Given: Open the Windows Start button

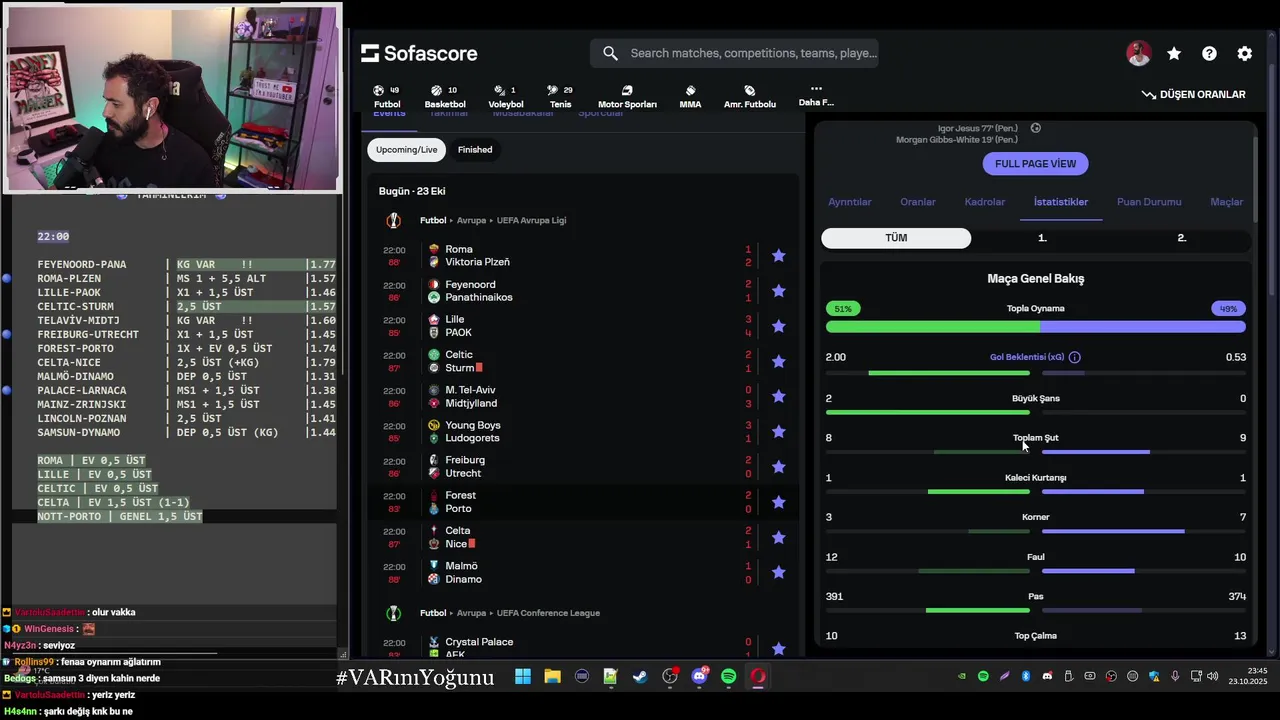Looking at the screenshot, I should click(523, 677).
